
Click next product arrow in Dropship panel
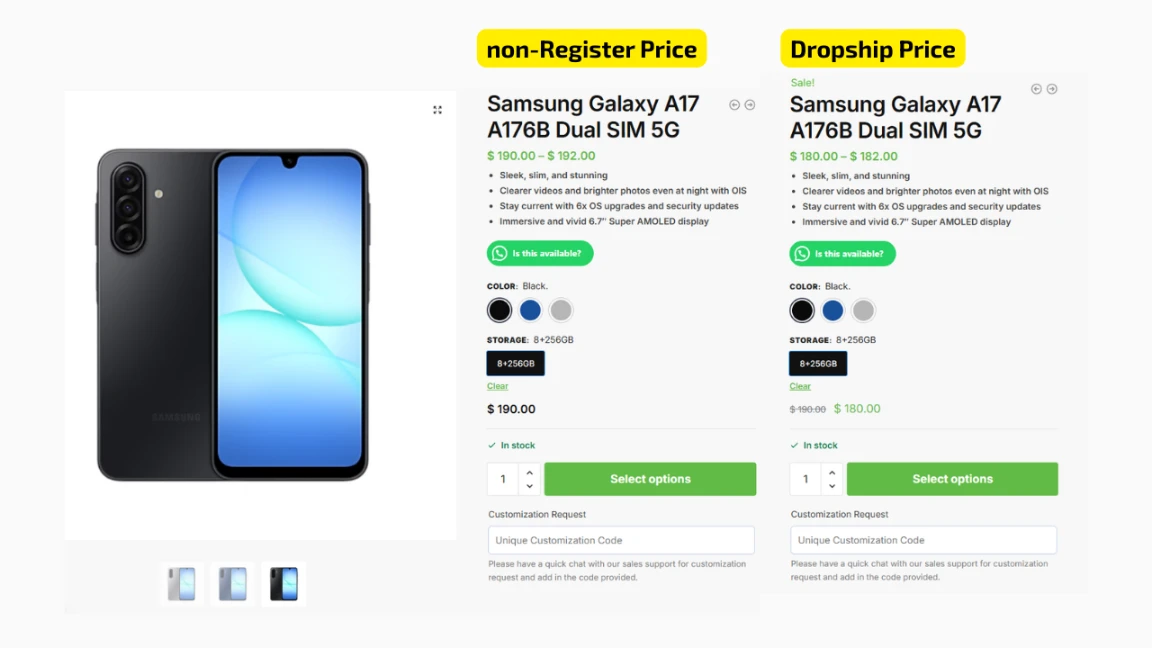[x=1052, y=89]
